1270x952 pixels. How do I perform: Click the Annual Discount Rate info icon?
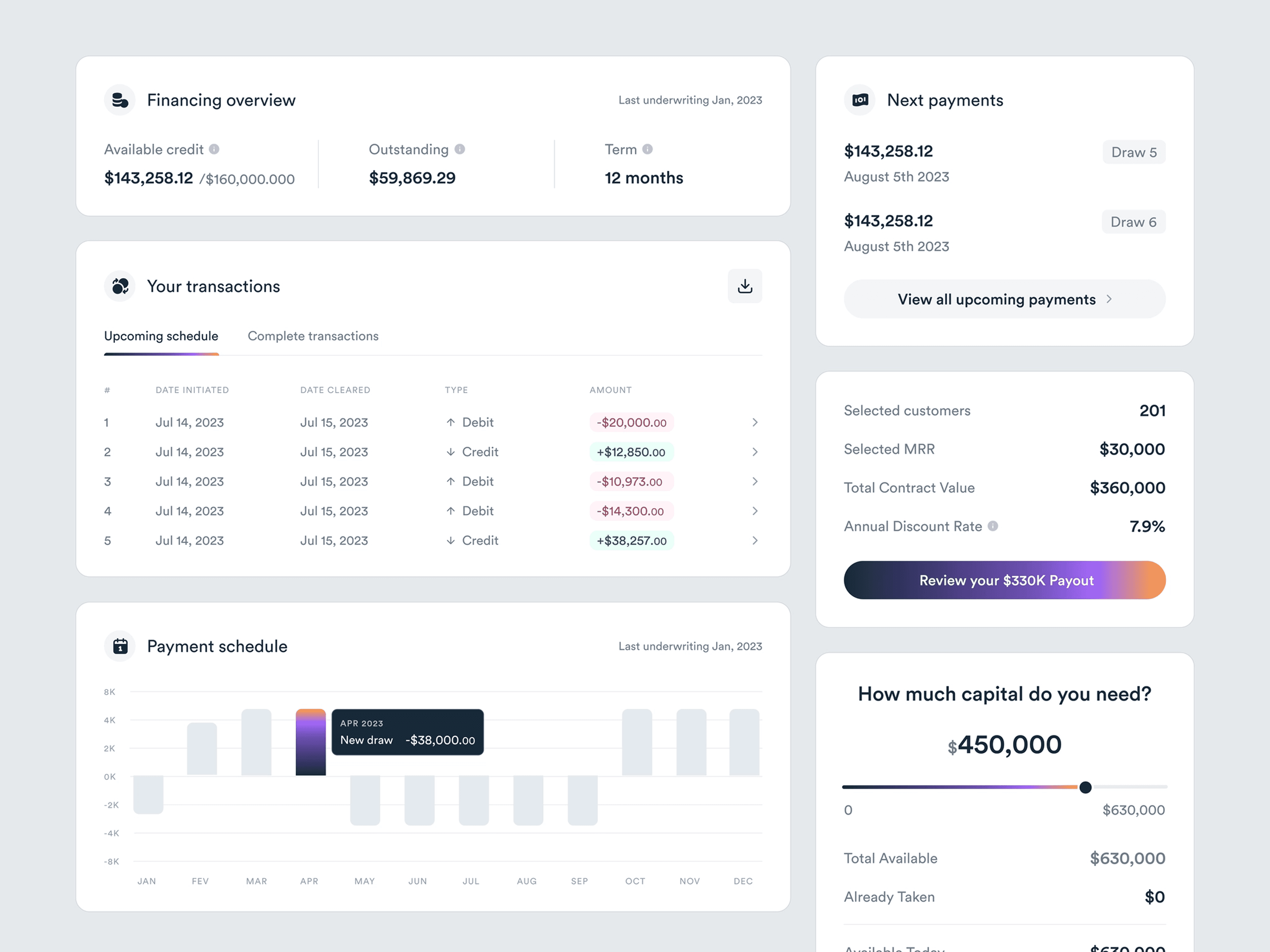(x=993, y=526)
